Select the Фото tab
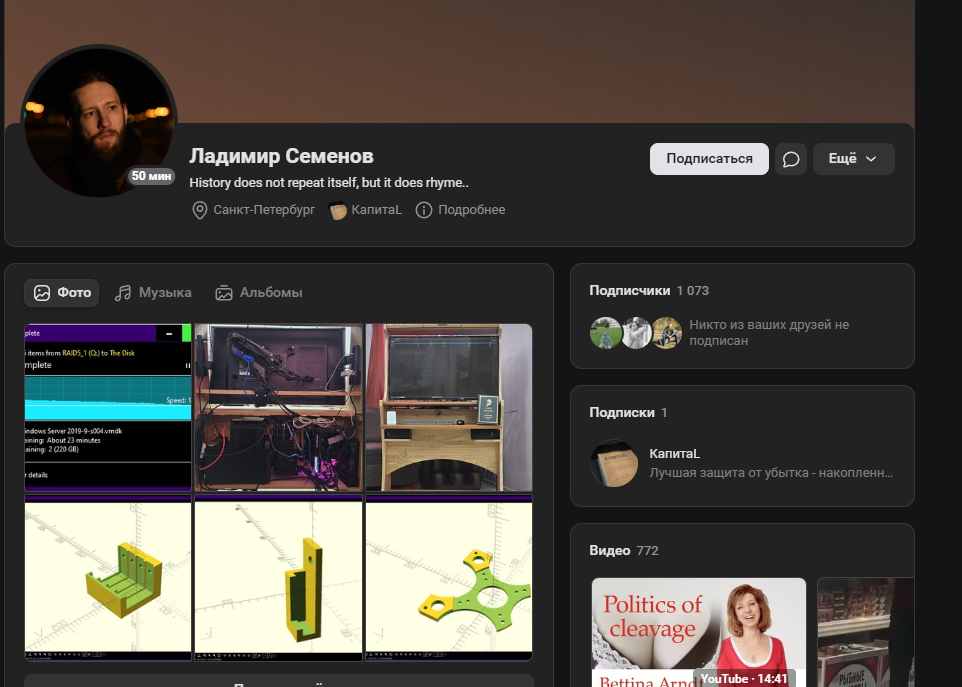Viewport: 962px width, 687px height. click(x=62, y=293)
